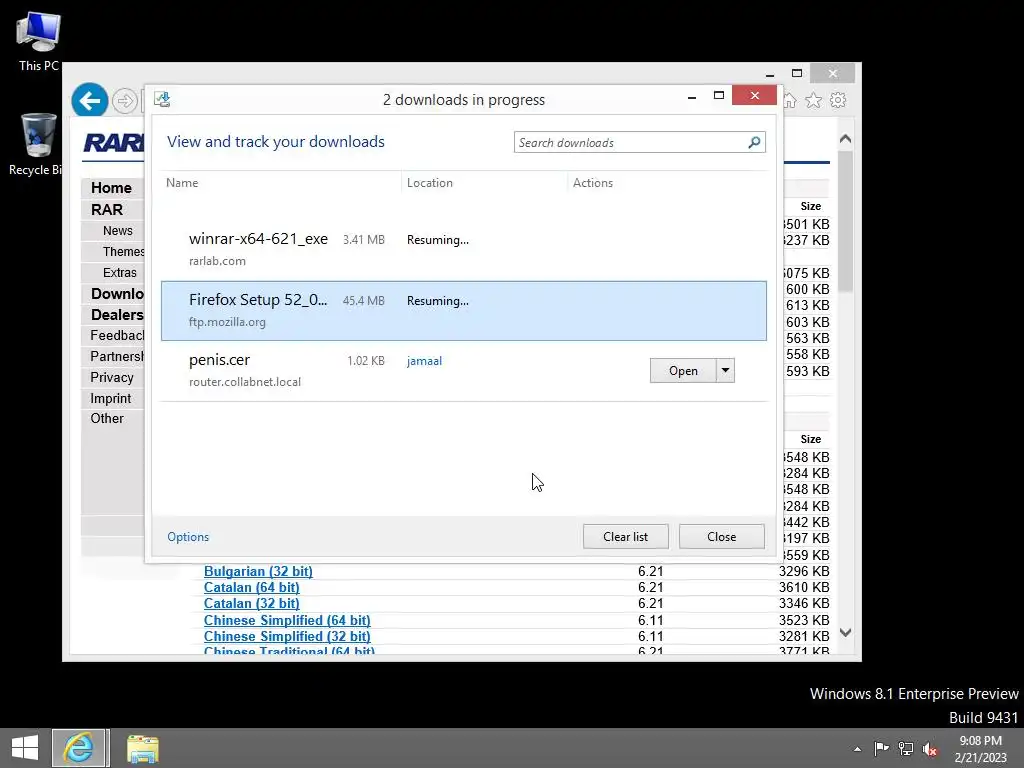Image resolution: width=1024 pixels, height=768 pixels.
Task: Open the Other sidebar item
Action: [107, 419]
